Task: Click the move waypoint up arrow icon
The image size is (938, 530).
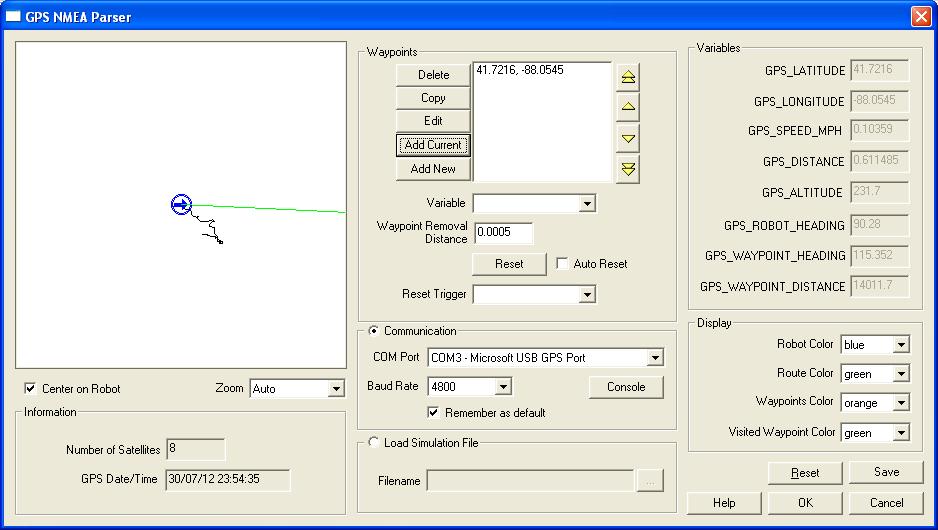Action: 628,107
